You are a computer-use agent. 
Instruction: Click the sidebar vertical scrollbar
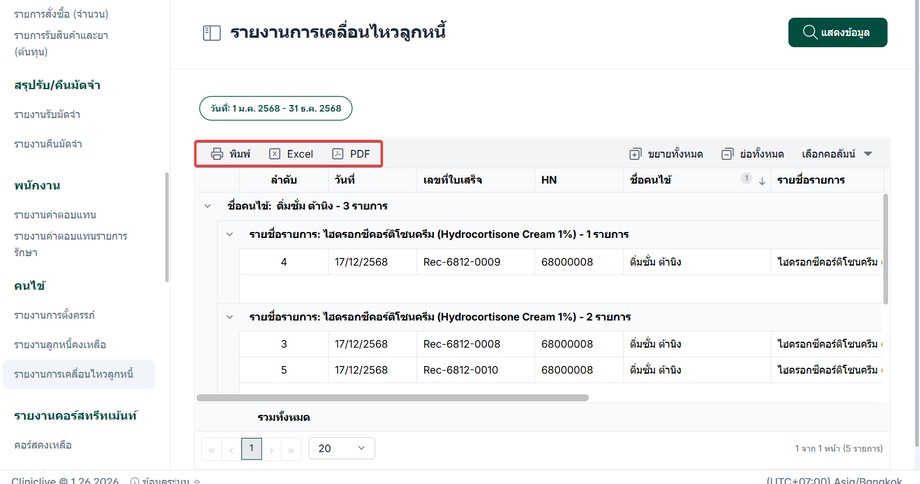point(167,227)
